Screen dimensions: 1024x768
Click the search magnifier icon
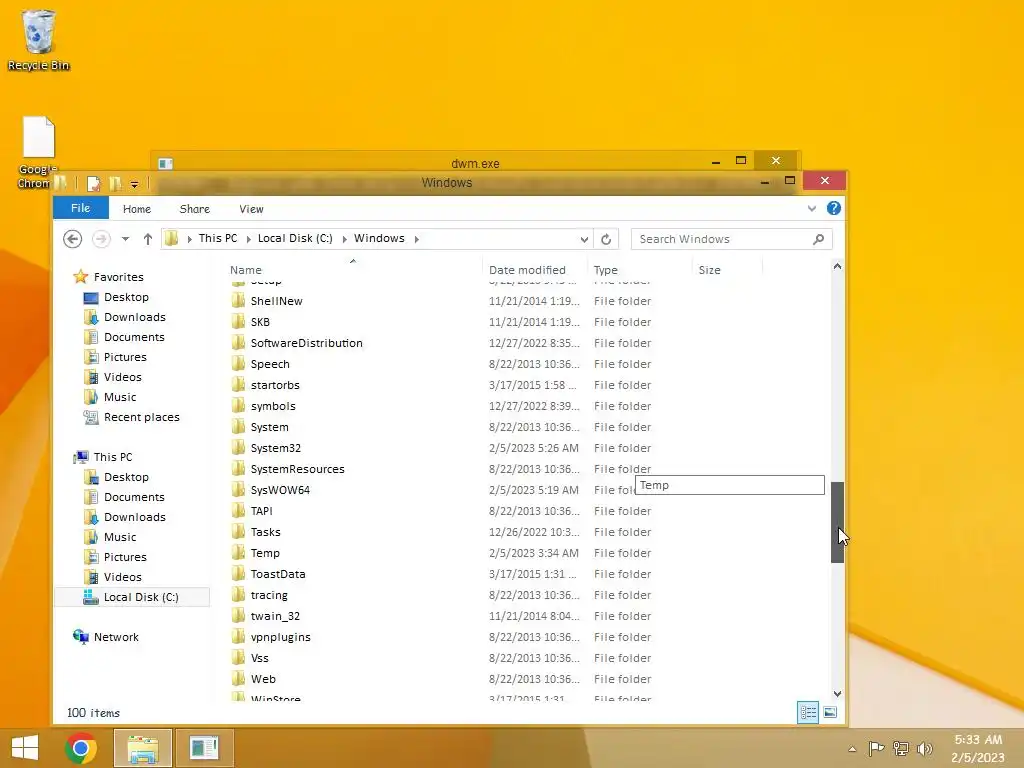(818, 239)
